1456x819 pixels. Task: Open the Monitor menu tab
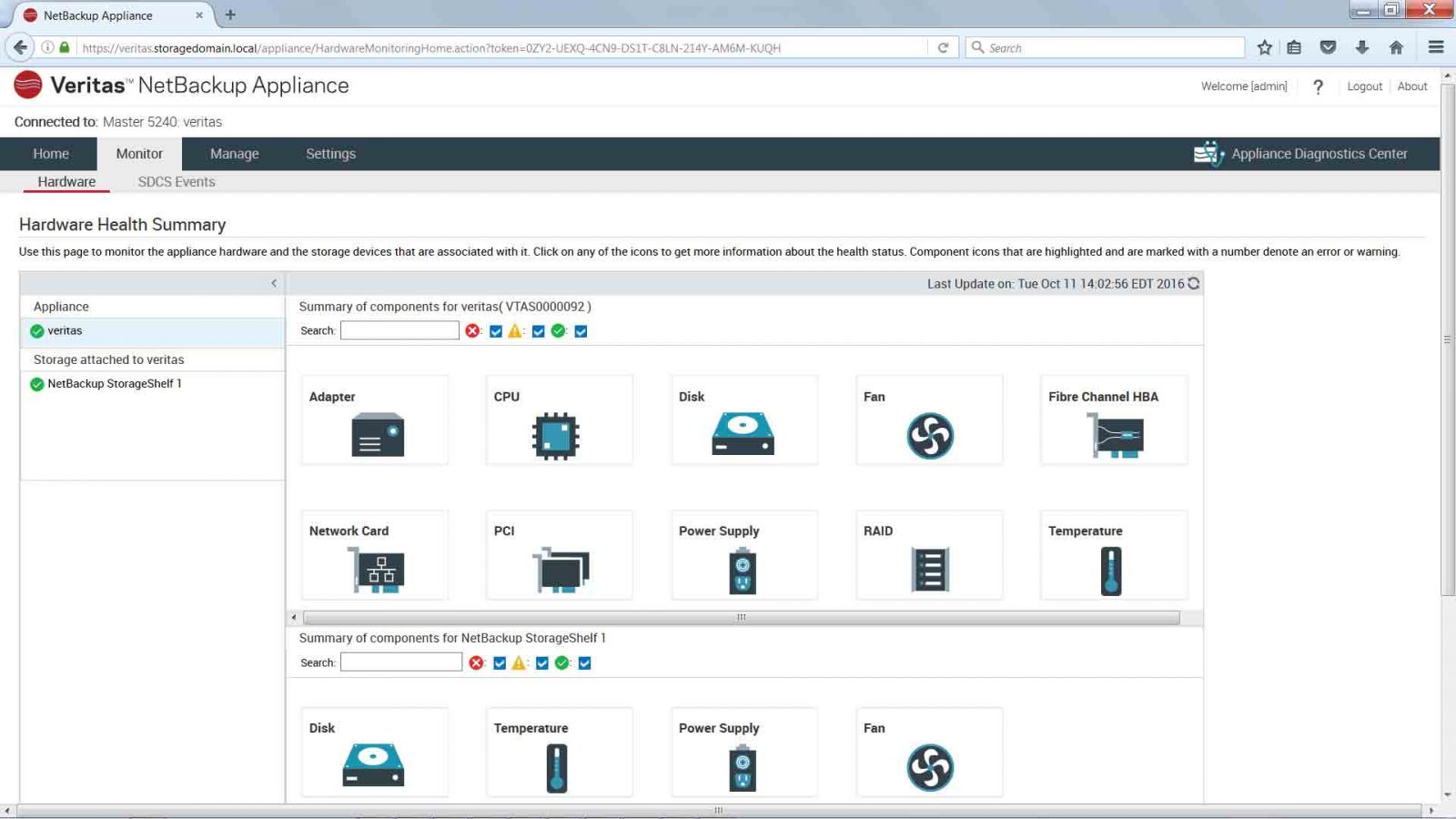point(139,154)
